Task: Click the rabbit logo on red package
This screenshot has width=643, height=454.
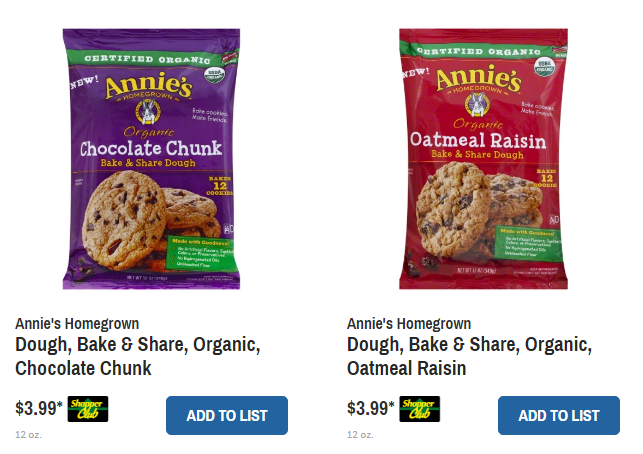Action: pos(477,104)
